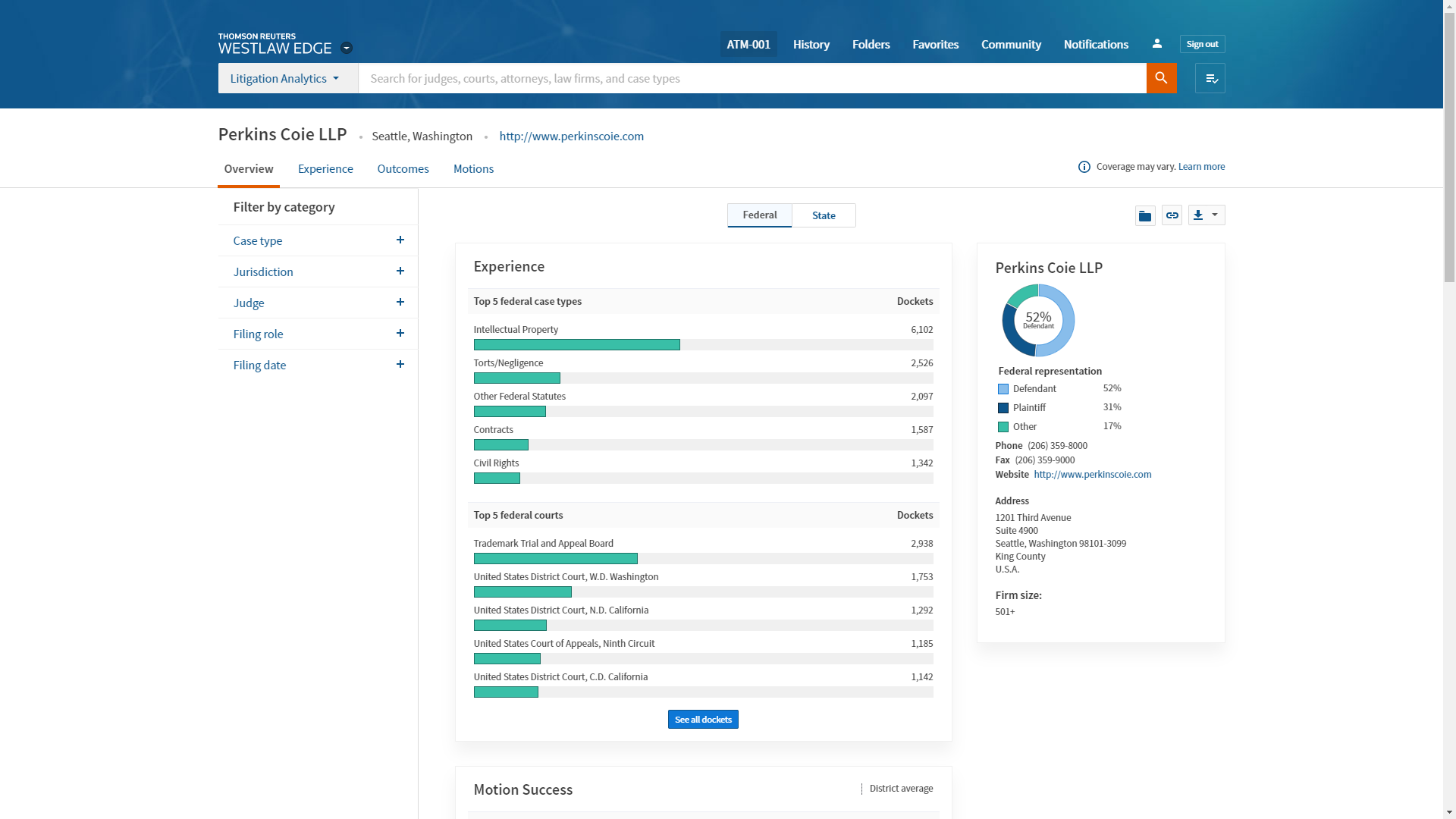Image resolution: width=1456 pixels, height=819 pixels.
Task: Open the Westlaw Edge product switcher arrow
Action: pos(347,48)
